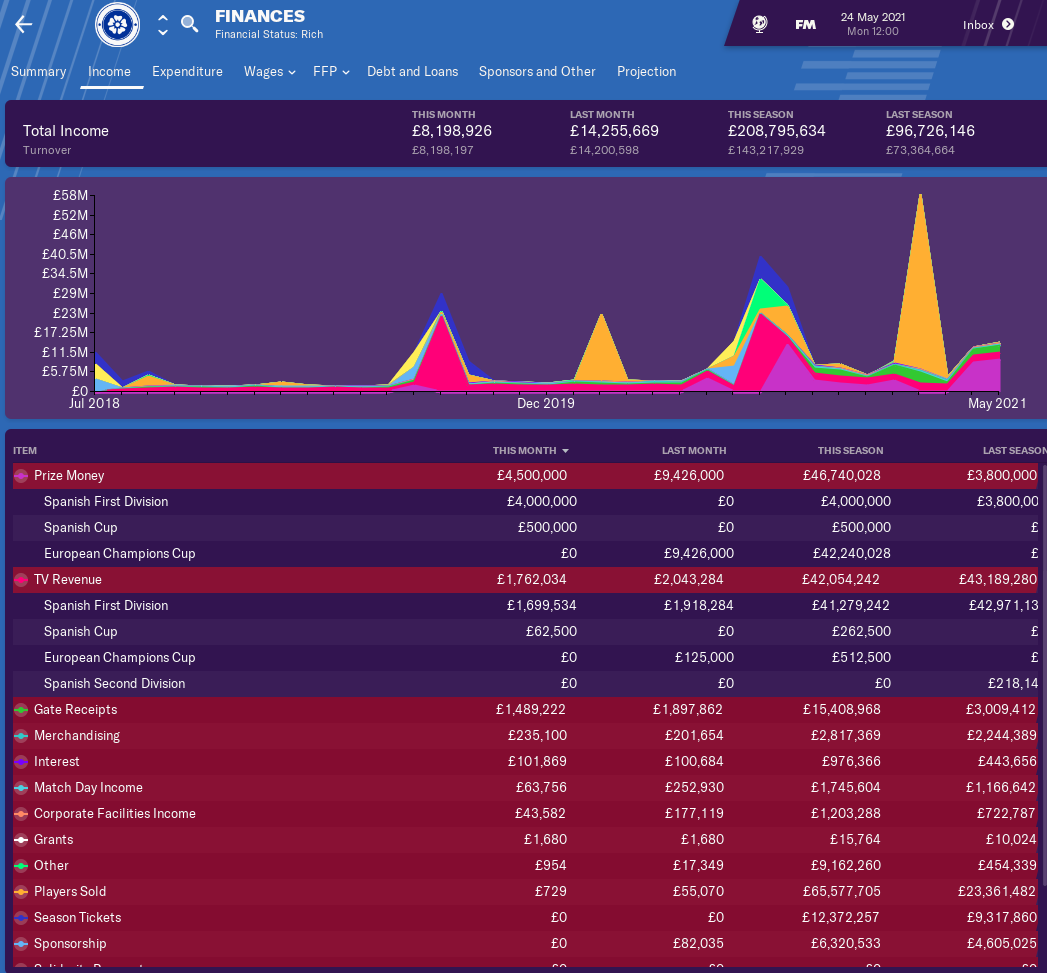Open the Projection tab

click(646, 72)
